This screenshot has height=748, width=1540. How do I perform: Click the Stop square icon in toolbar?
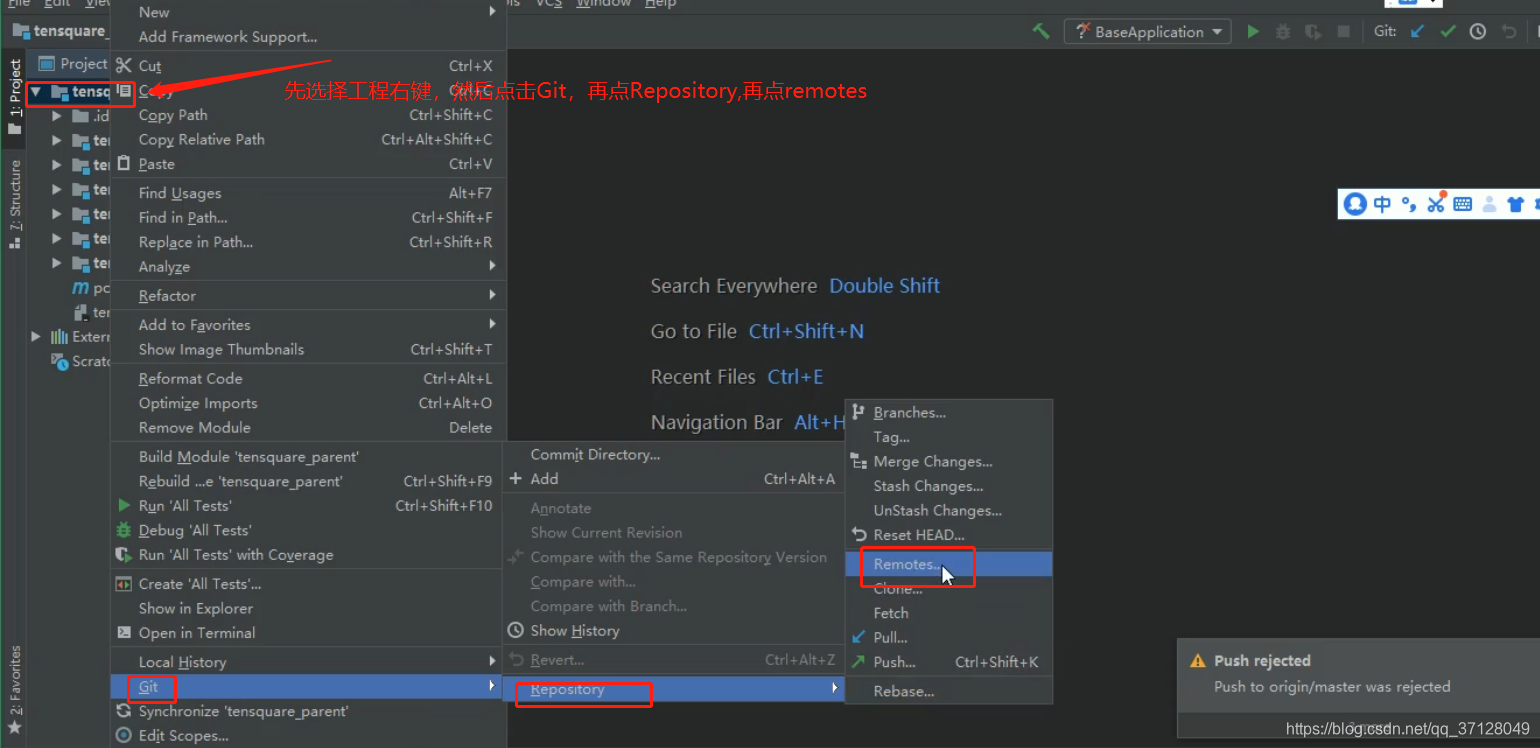tap(1344, 32)
